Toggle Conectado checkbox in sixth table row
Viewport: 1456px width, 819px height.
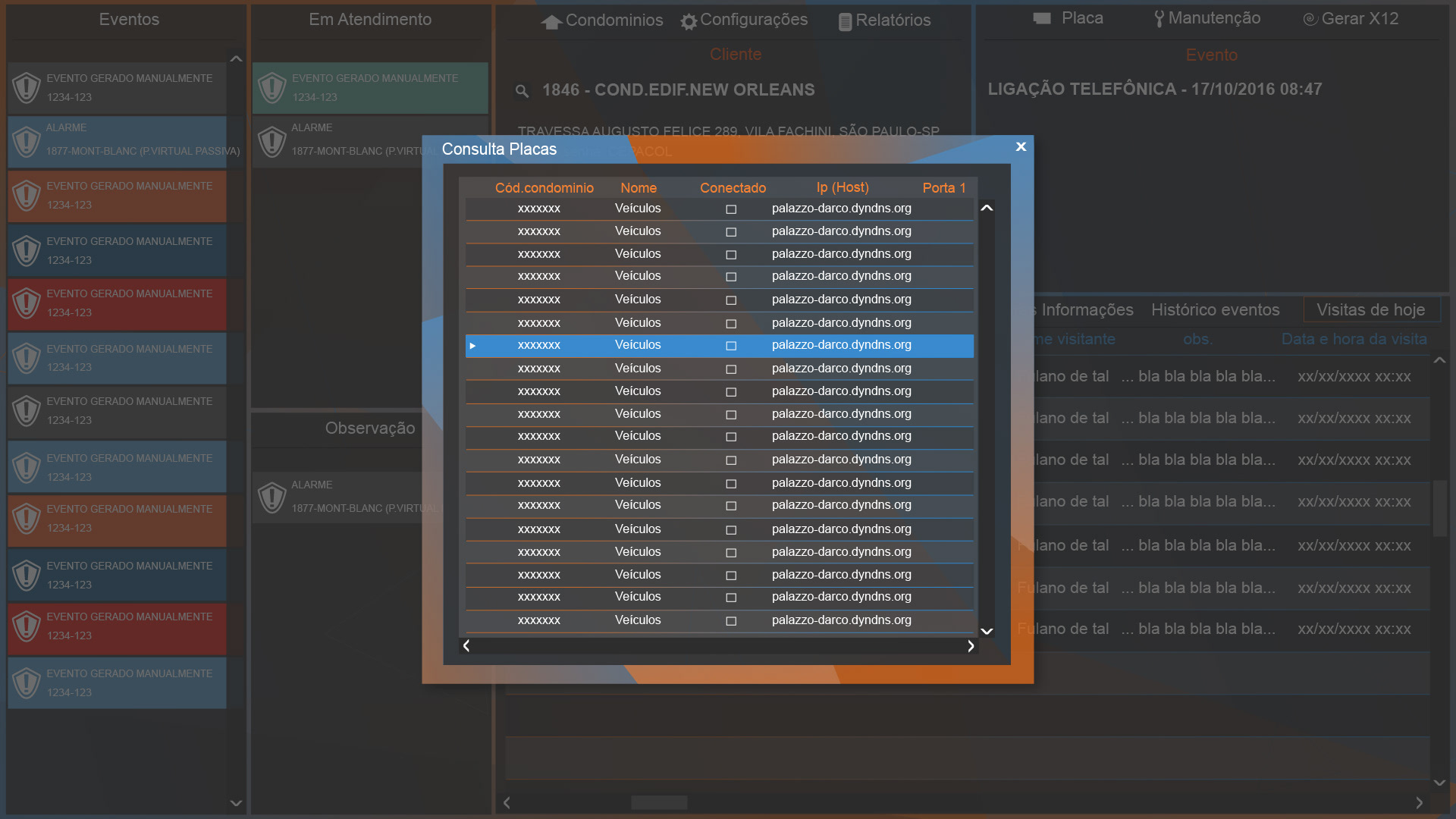731,324
